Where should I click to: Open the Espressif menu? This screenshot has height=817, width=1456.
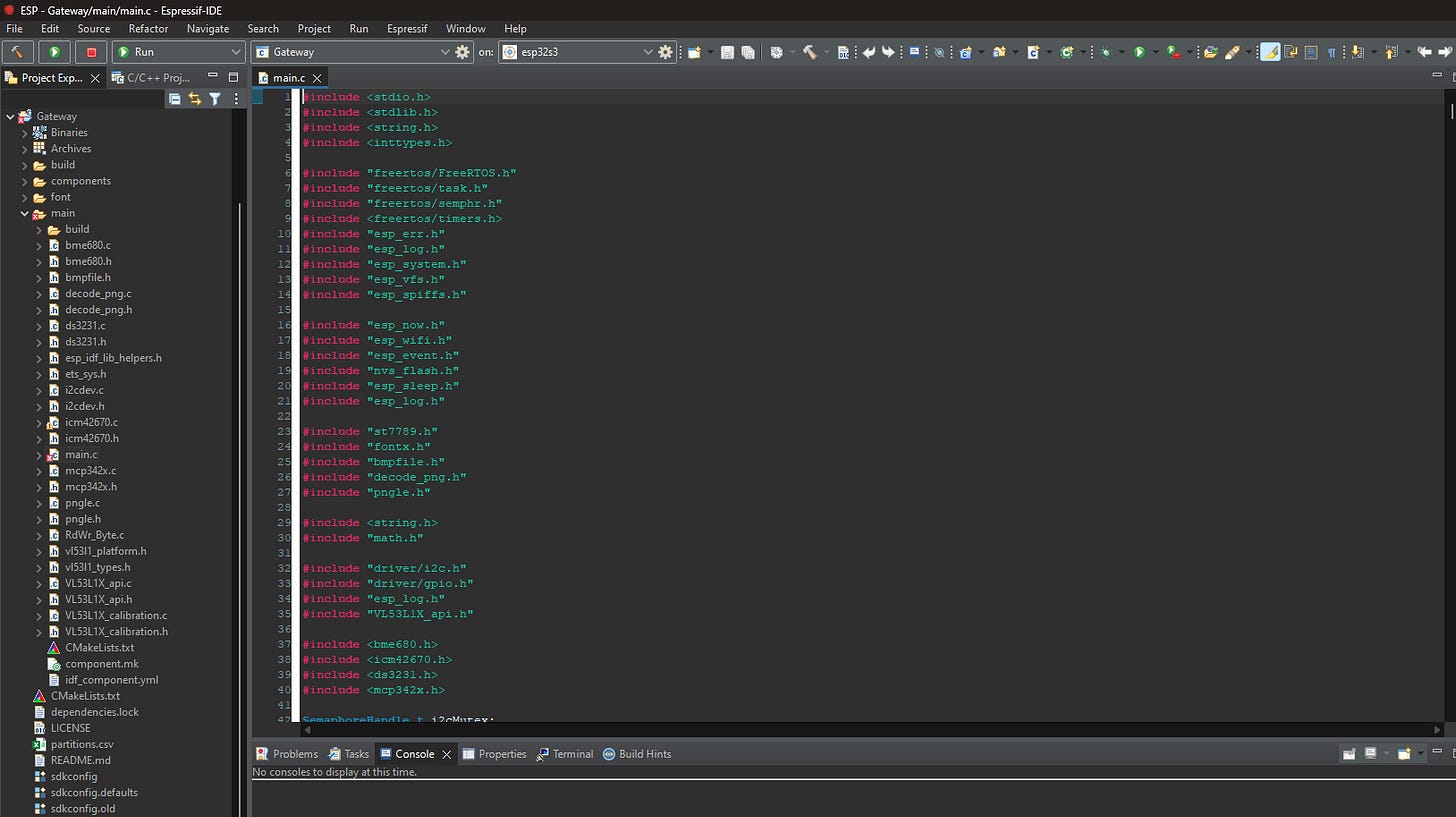407,29
